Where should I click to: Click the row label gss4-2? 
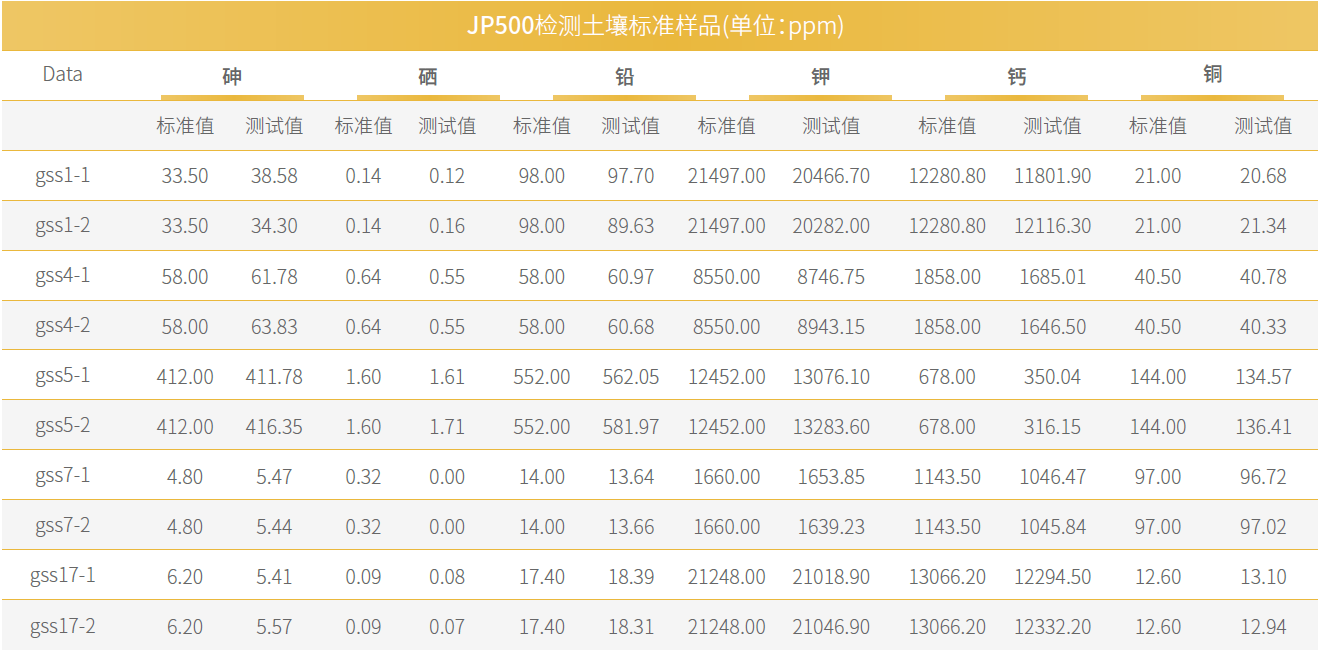tap(62, 325)
